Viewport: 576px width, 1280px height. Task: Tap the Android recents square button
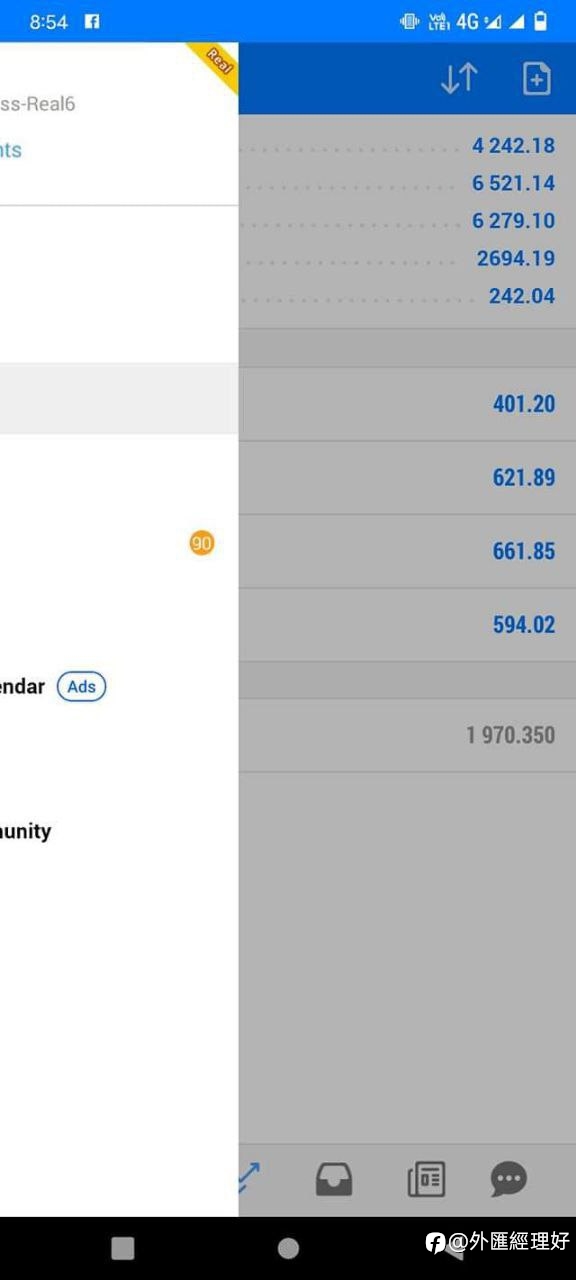[x=123, y=1247]
